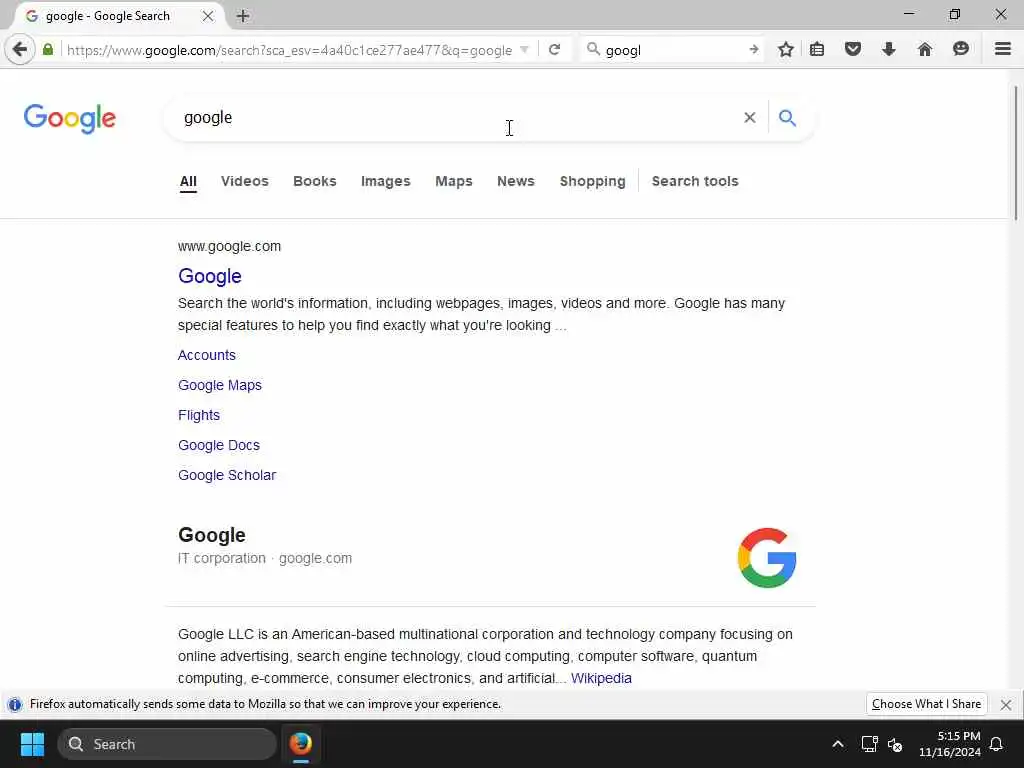Screen dimensions: 1024x768
Task: Open the Google Scholar sitelink
Action: tap(227, 475)
